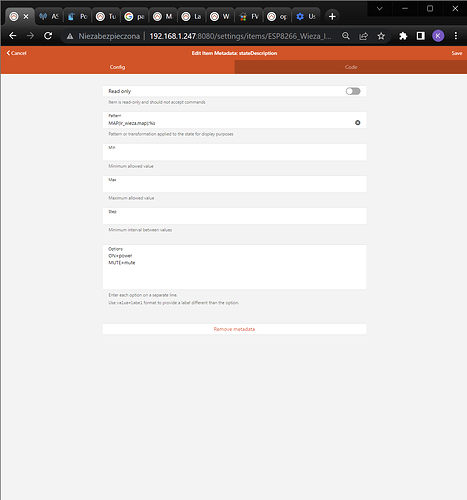This screenshot has height=500, width=467.
Task: Click the page title 'Edit Item Metadata: stateDescription'
Action: point(234,53)
